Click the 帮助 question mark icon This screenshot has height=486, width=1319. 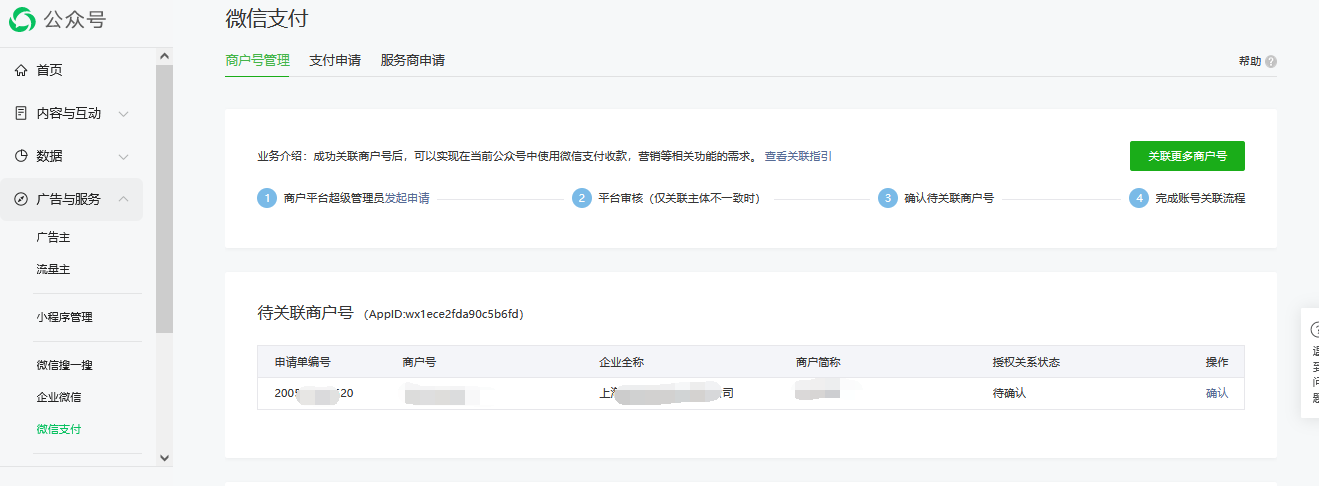1271,61
